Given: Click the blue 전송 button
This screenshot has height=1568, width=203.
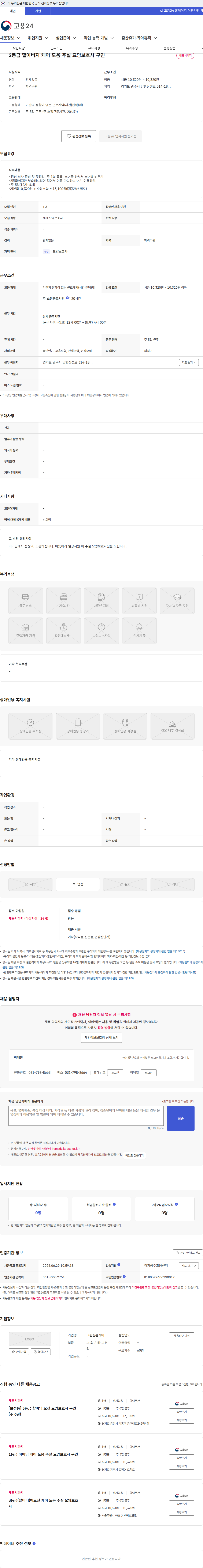Looking at the screenshot, I should 180,1118.
